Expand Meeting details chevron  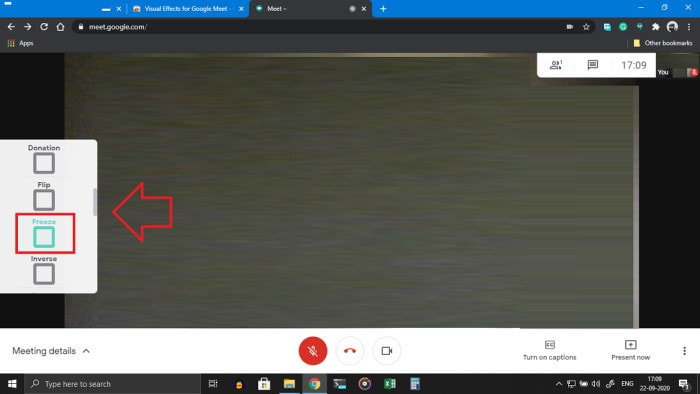[86, 351]
